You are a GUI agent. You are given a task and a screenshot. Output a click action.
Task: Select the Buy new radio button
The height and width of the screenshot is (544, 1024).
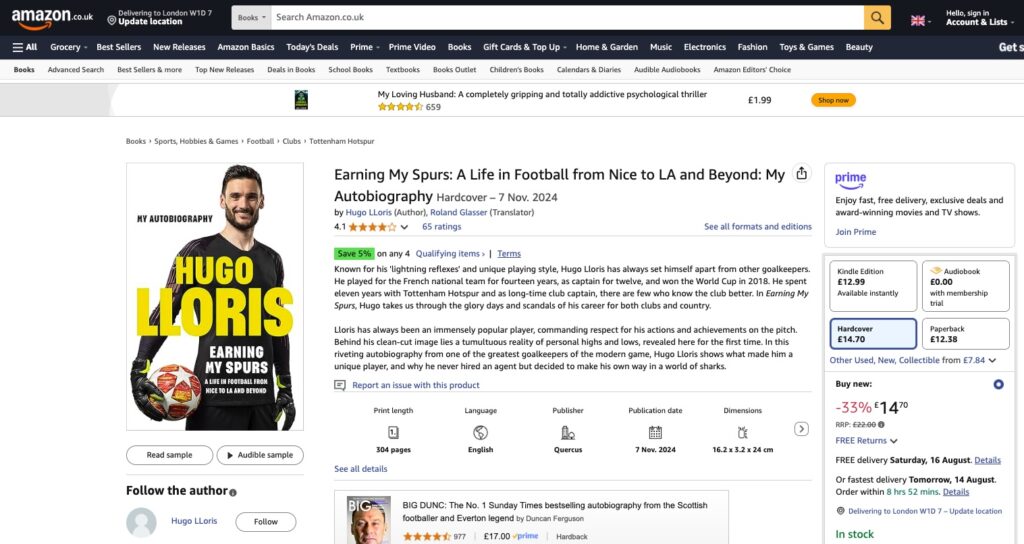point(998,384)
